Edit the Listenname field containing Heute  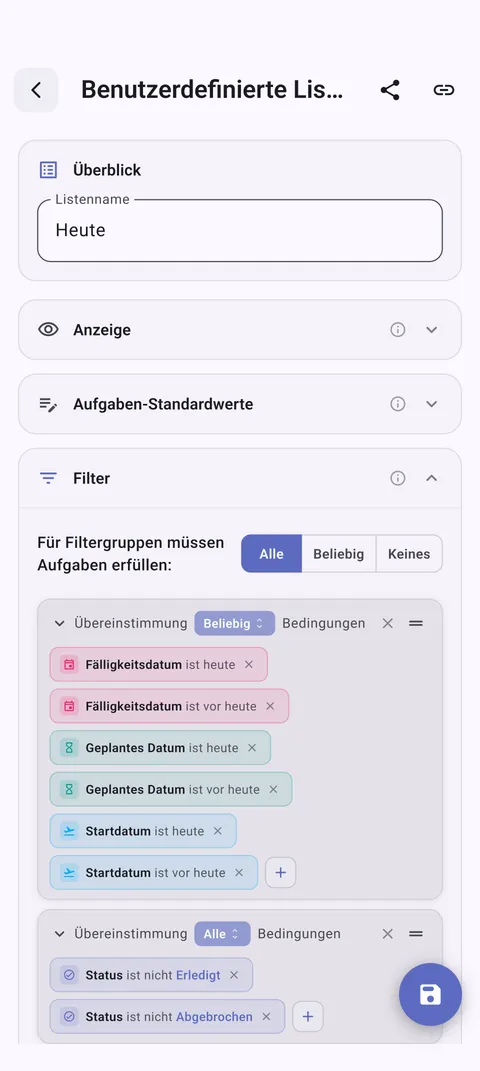(x=240, y=230)
